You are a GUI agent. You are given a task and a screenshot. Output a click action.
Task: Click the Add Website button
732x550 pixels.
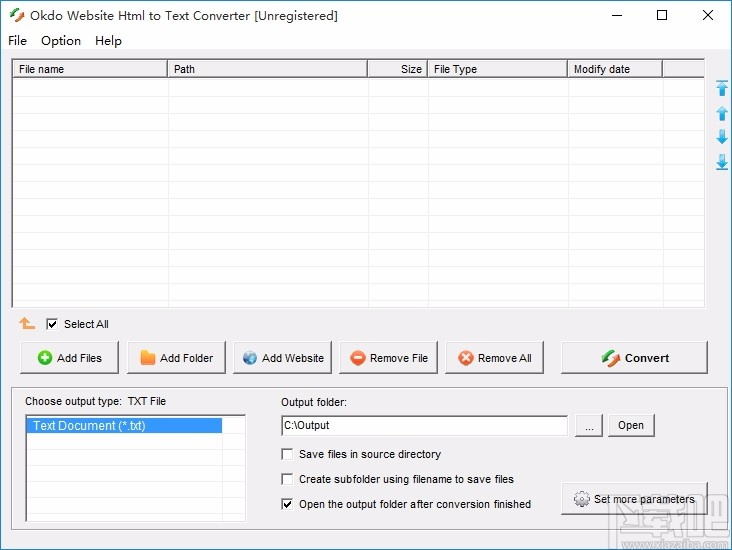pyautogui.click(x=282, y=358)
